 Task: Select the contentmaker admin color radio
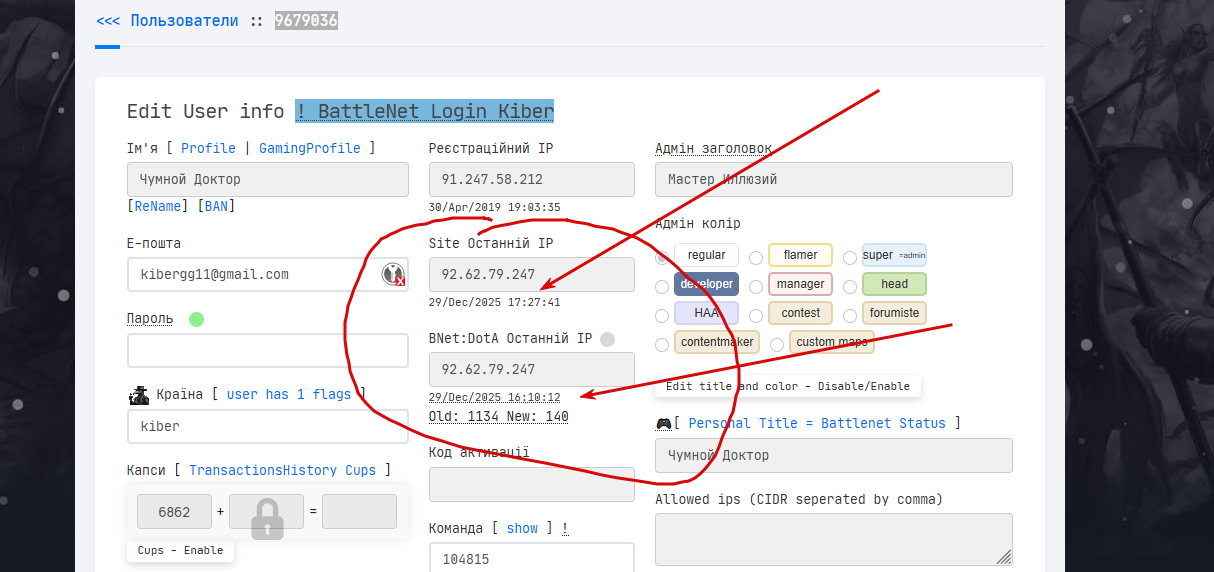pos(662,344)
